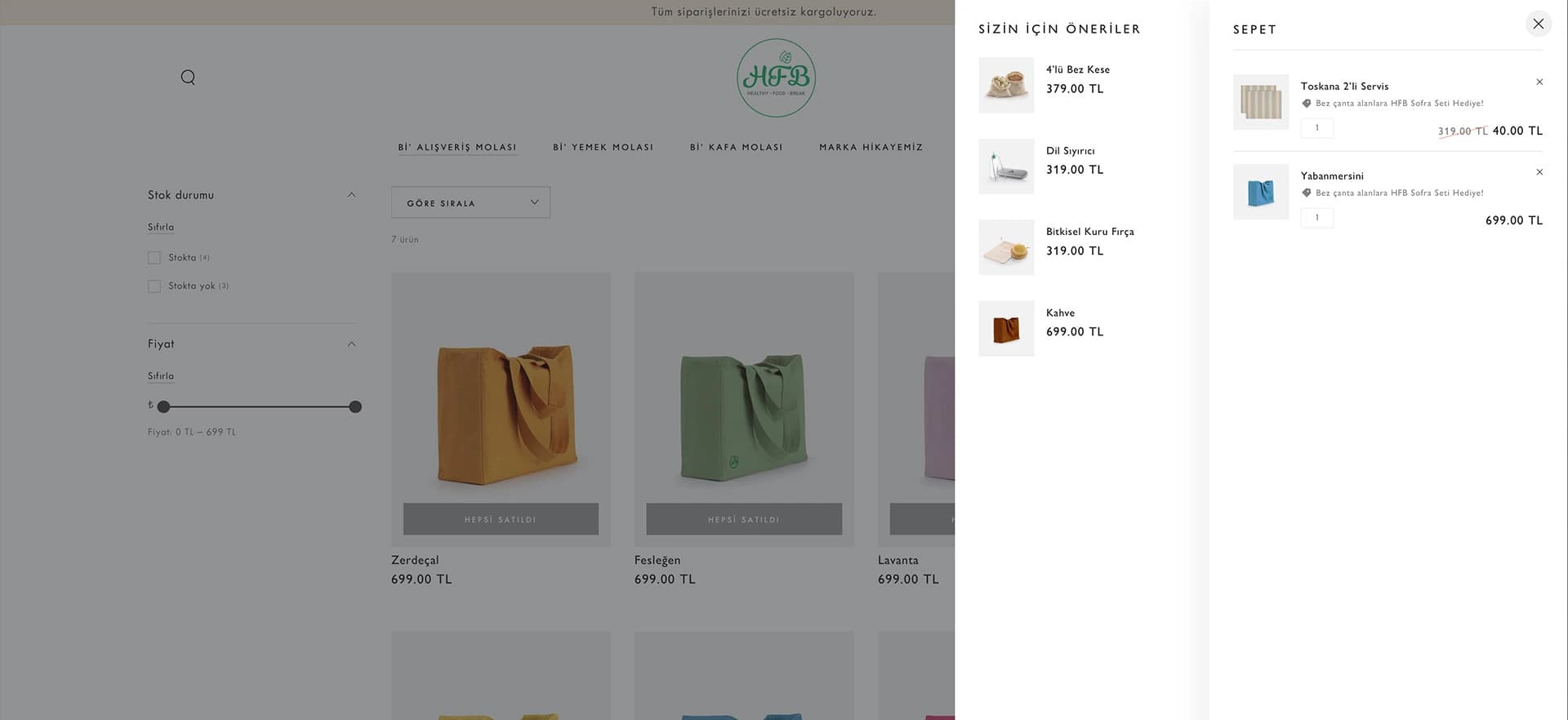The width and height of the screenshot is (1568, 720).
Task: Open the 4'lü Bez Kese thumbnail
Action: pyautogui.click(x=1006, y=85)
